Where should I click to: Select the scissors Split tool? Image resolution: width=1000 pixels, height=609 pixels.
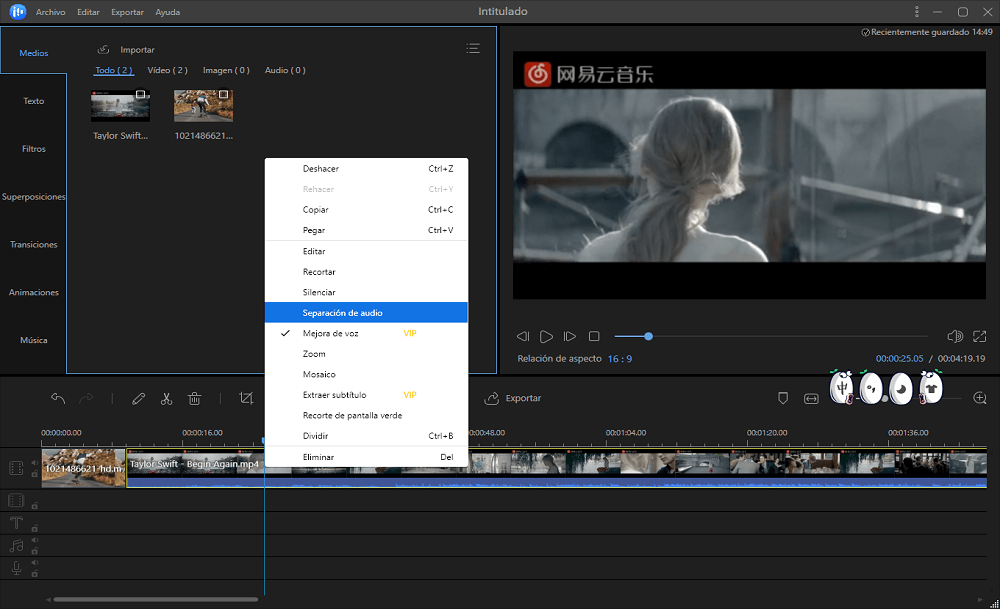coord(166,399)
